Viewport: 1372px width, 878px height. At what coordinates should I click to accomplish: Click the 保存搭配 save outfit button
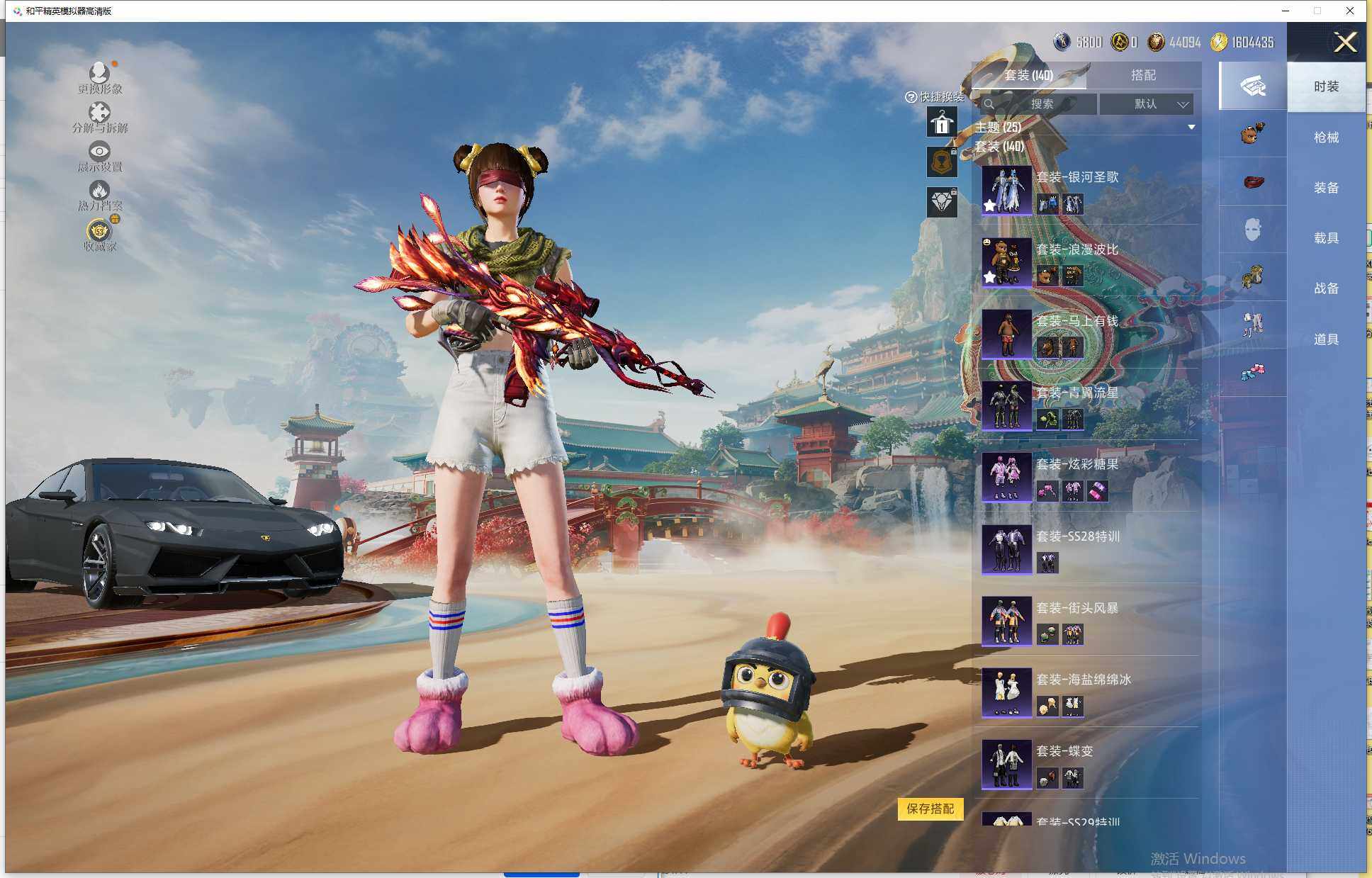[x=931, y=809]
